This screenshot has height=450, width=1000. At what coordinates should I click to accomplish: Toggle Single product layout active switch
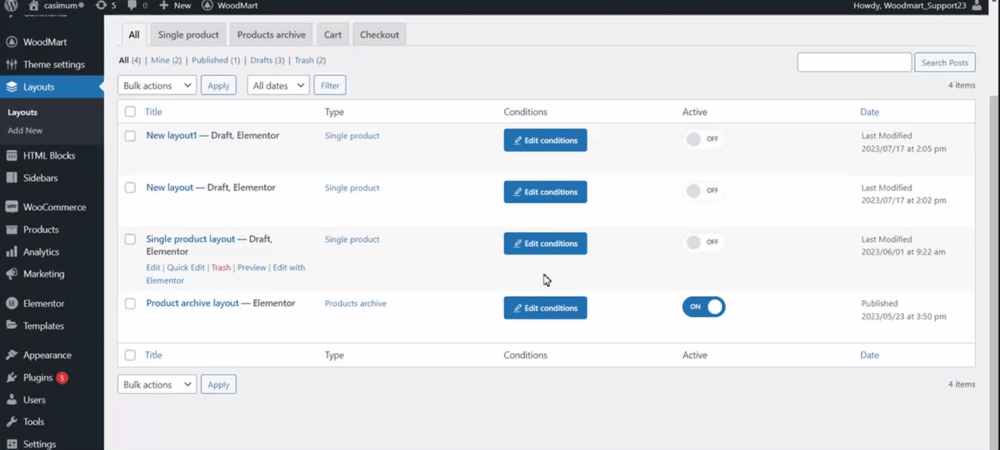[703, 242]
